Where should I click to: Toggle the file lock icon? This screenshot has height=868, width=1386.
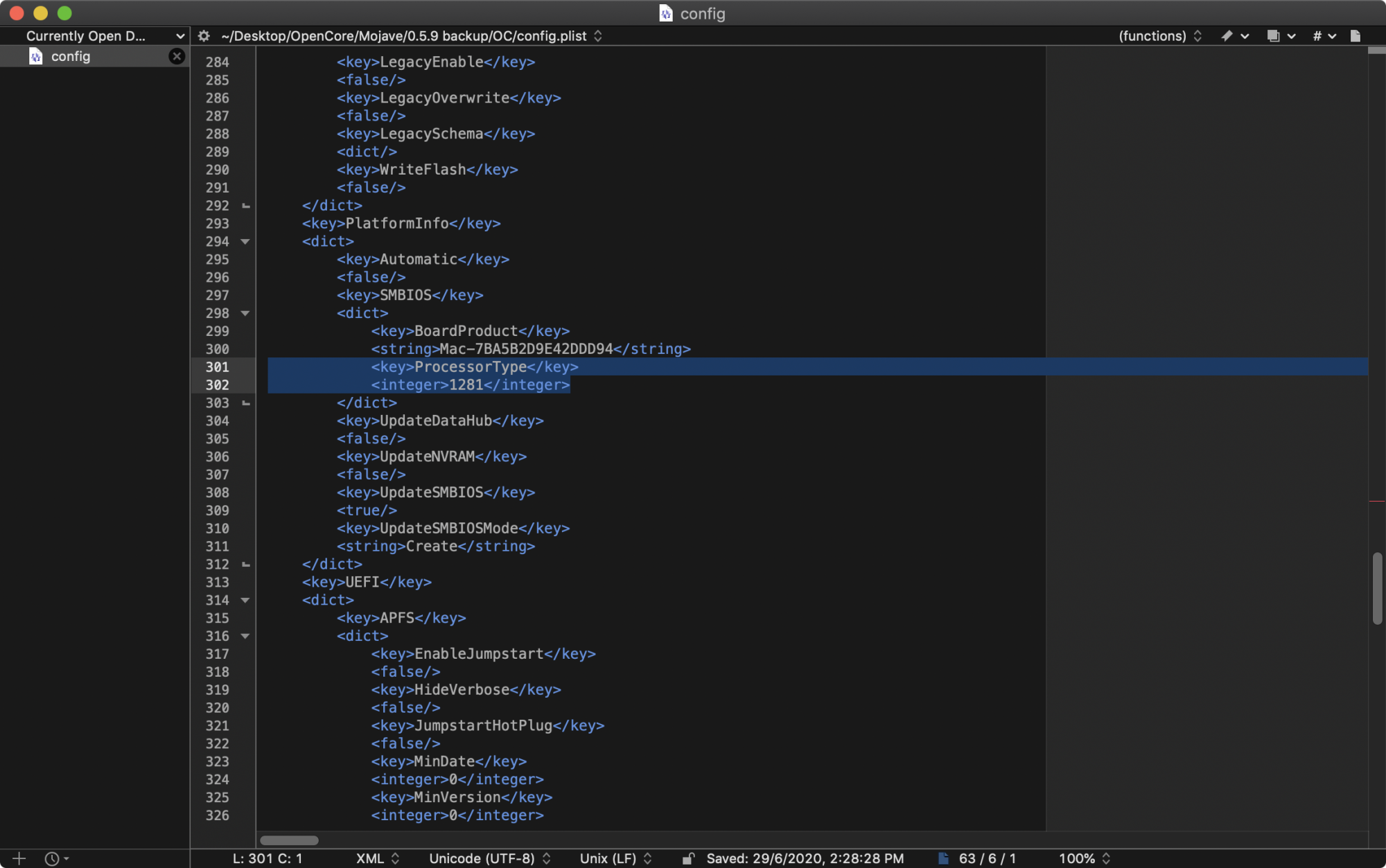(x=687, y=858)
